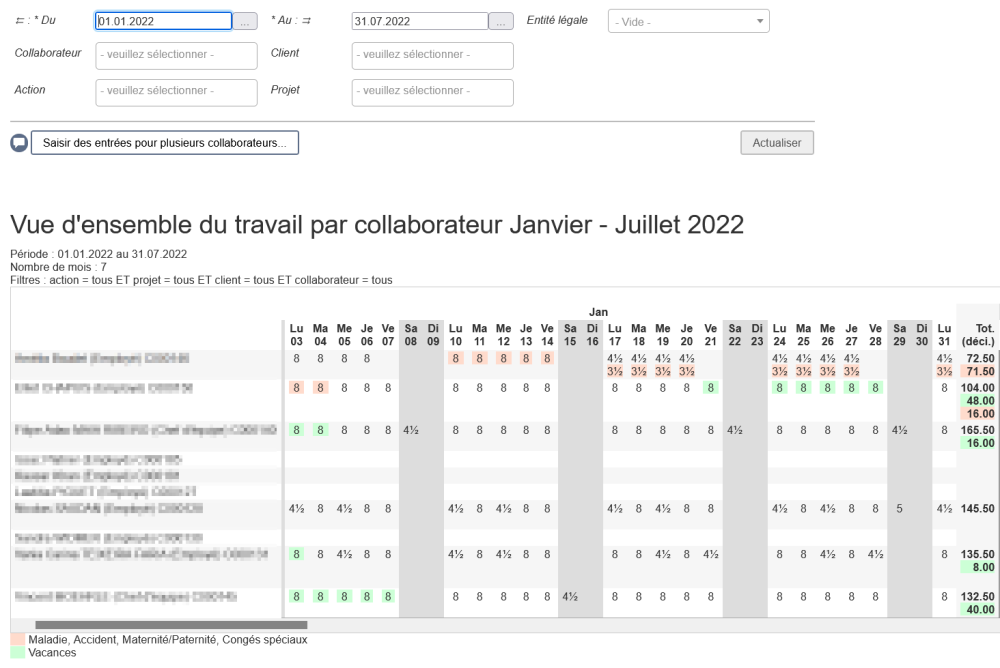Click the green Vacances legend swatch
The height and width of the screenshot is (668, 1000).
[18, 652]
